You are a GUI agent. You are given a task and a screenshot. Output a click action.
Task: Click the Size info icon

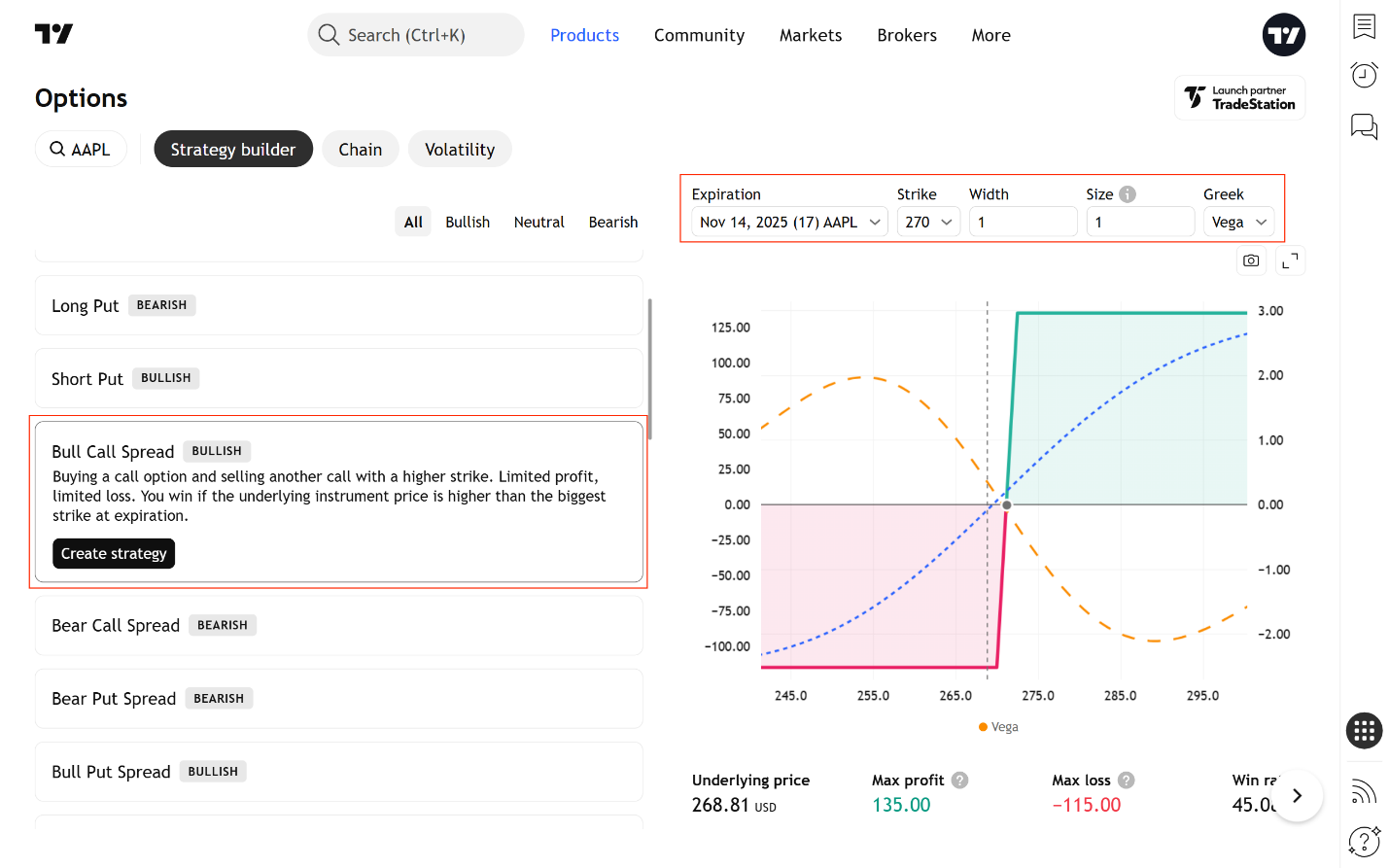point(1128,193)
